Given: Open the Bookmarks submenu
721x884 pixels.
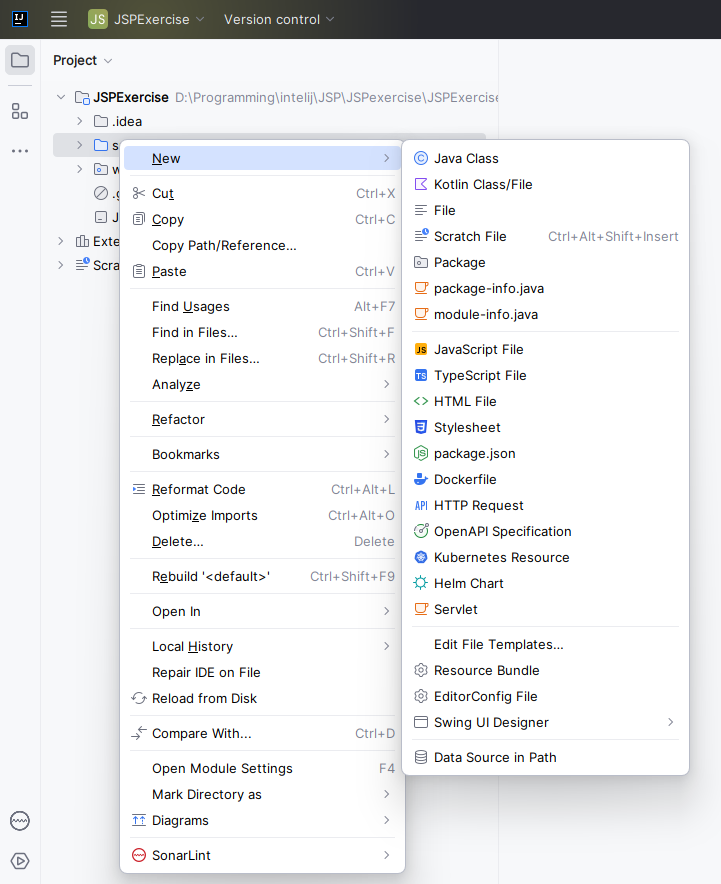Looking at the screenshot, I should coord(262,454).
